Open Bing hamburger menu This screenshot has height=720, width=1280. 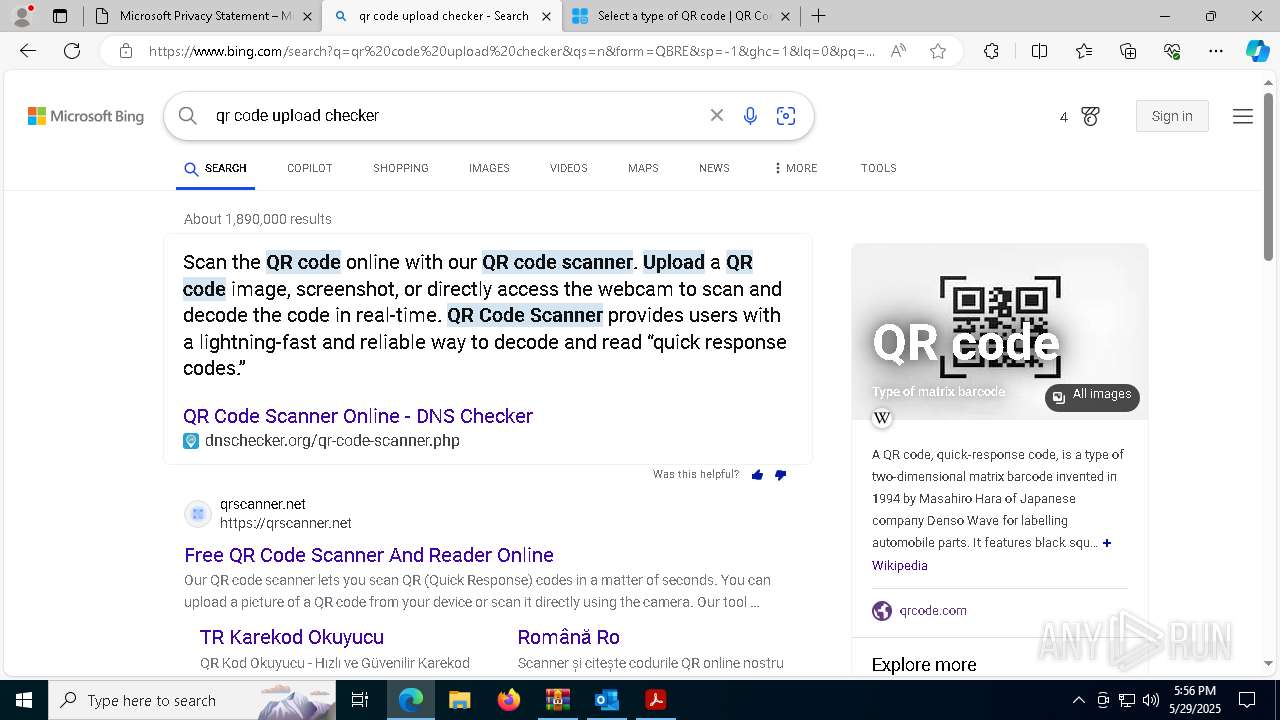coord(1243,116)
